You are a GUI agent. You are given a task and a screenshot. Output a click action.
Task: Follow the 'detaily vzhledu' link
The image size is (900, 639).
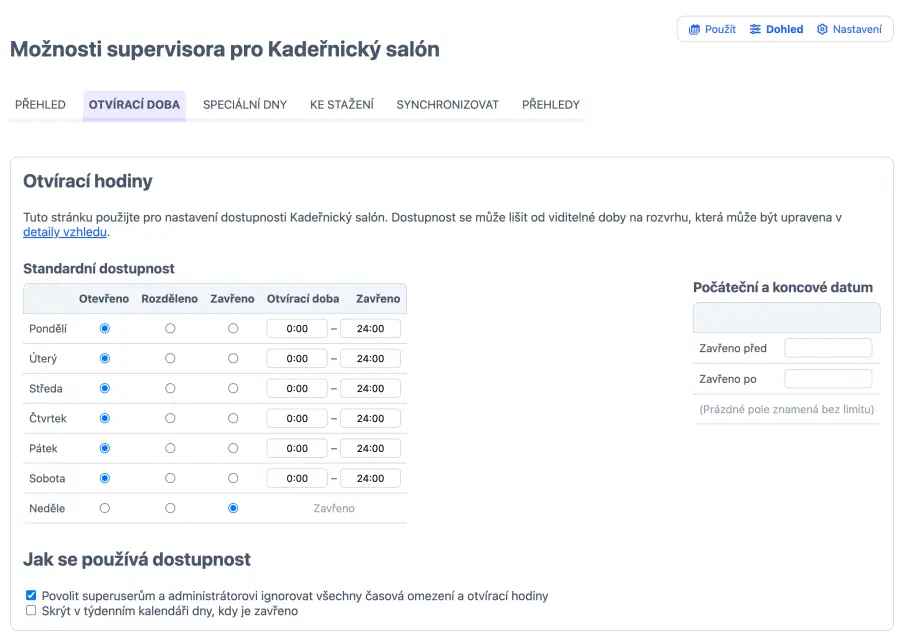tap(65, 233)
